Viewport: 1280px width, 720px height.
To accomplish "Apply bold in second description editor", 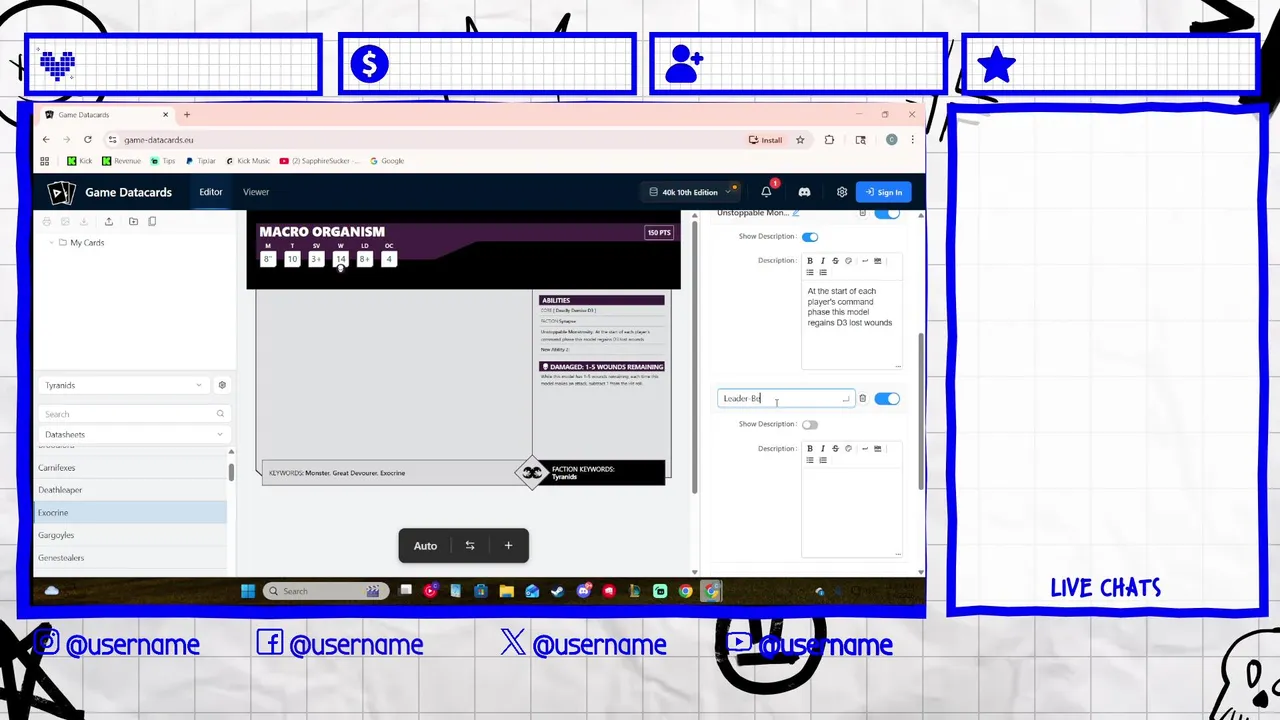I will tap(810, 448).
